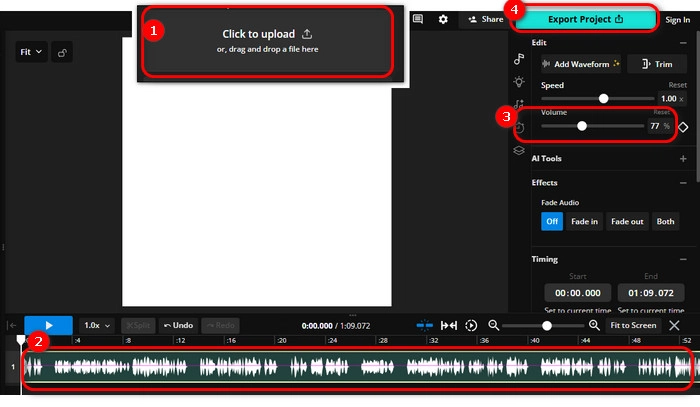Image resolution: width=700 pixels, height=407 pixels.
Task: Click the Split button
Action: click(138, 325)
